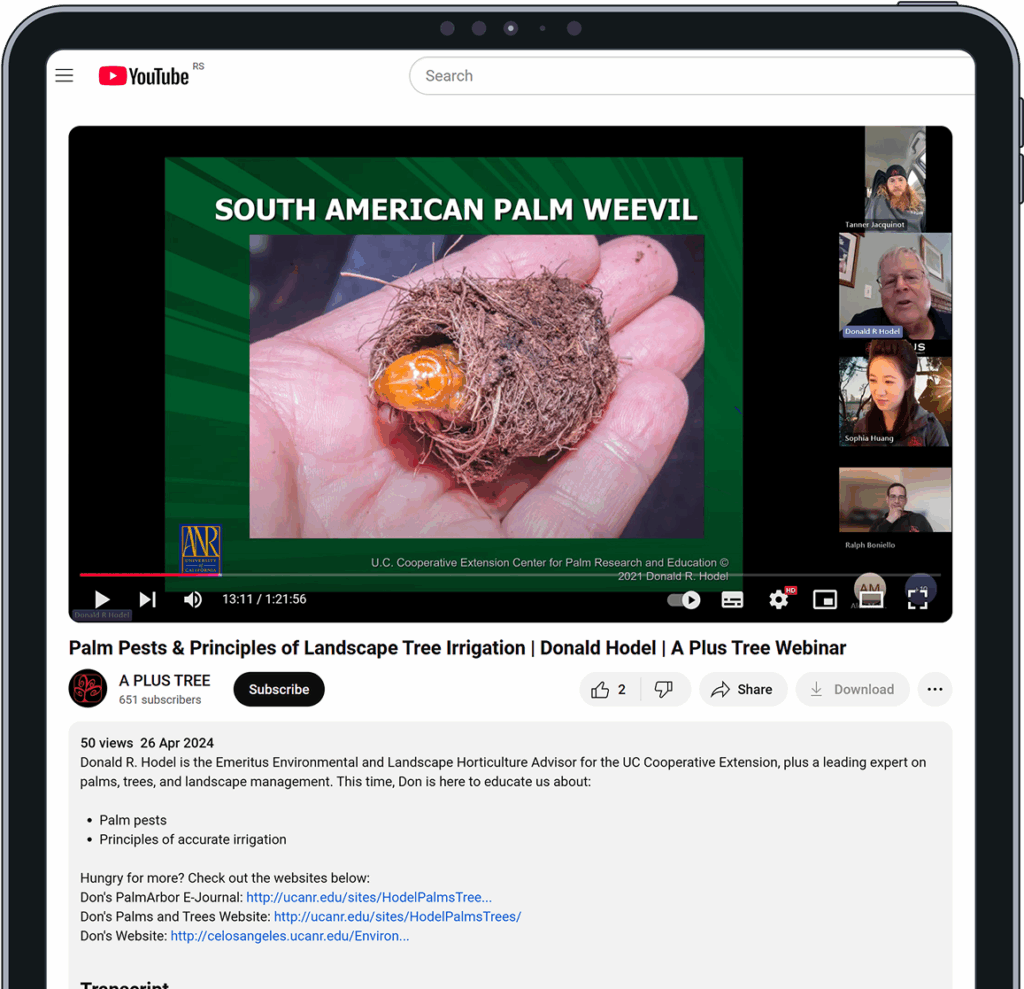The image size is (1024, 989).
Task: Click the Tanner Jacquinot webcam thumbnail
Action: (x=895, y=178)
